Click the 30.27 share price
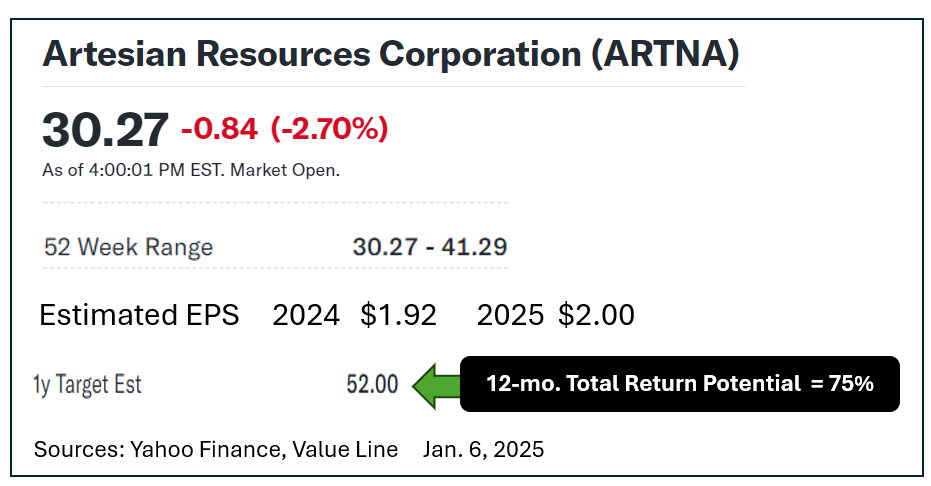Screen dimensions: 931x486 pos(106,129)
